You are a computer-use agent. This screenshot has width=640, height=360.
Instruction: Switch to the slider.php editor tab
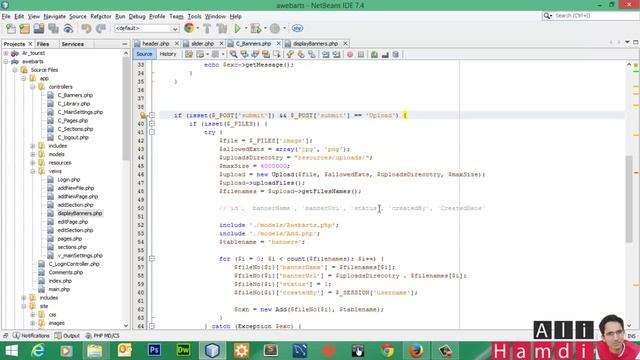click(202, 43)
